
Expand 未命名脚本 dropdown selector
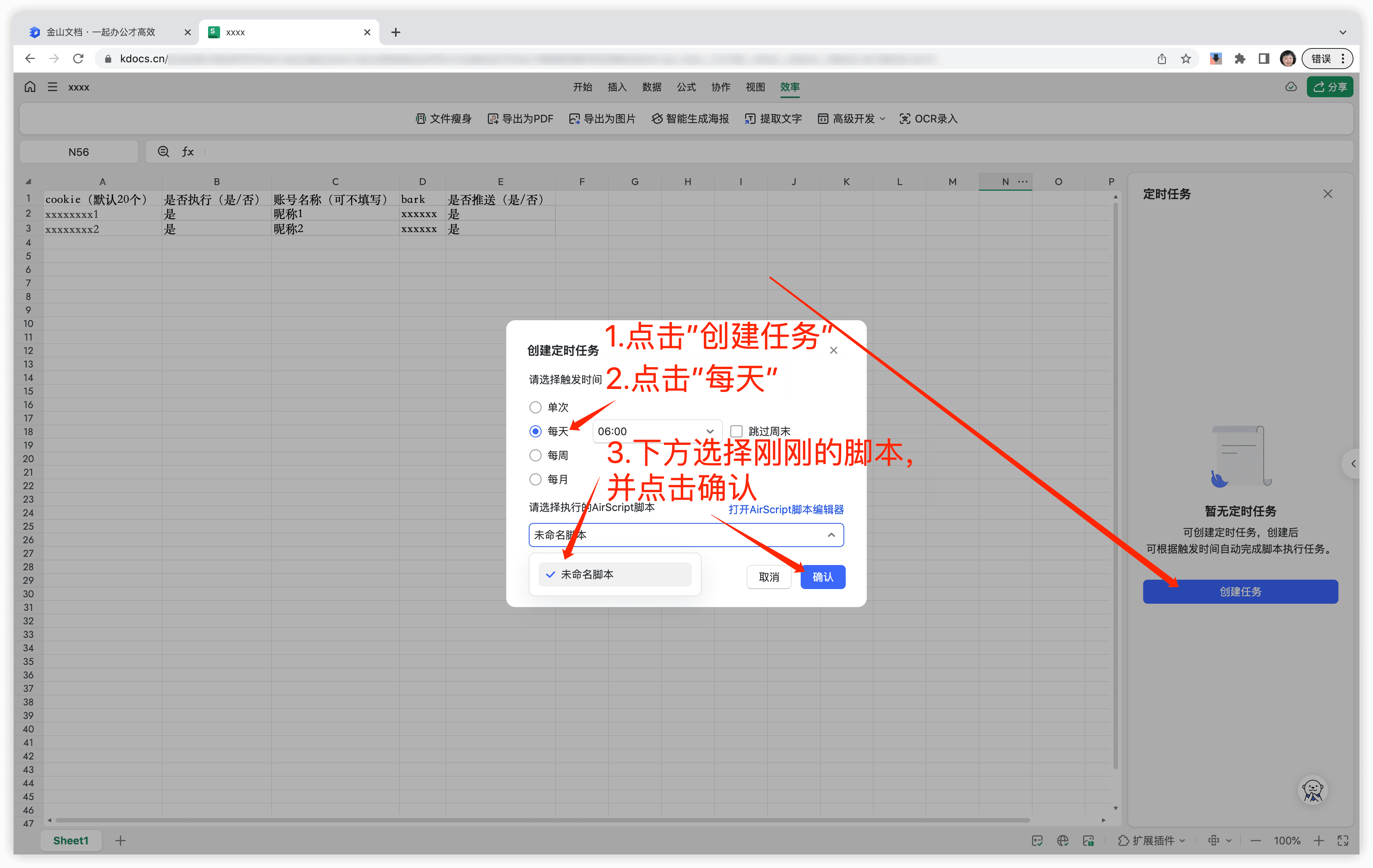click(684, 534)
